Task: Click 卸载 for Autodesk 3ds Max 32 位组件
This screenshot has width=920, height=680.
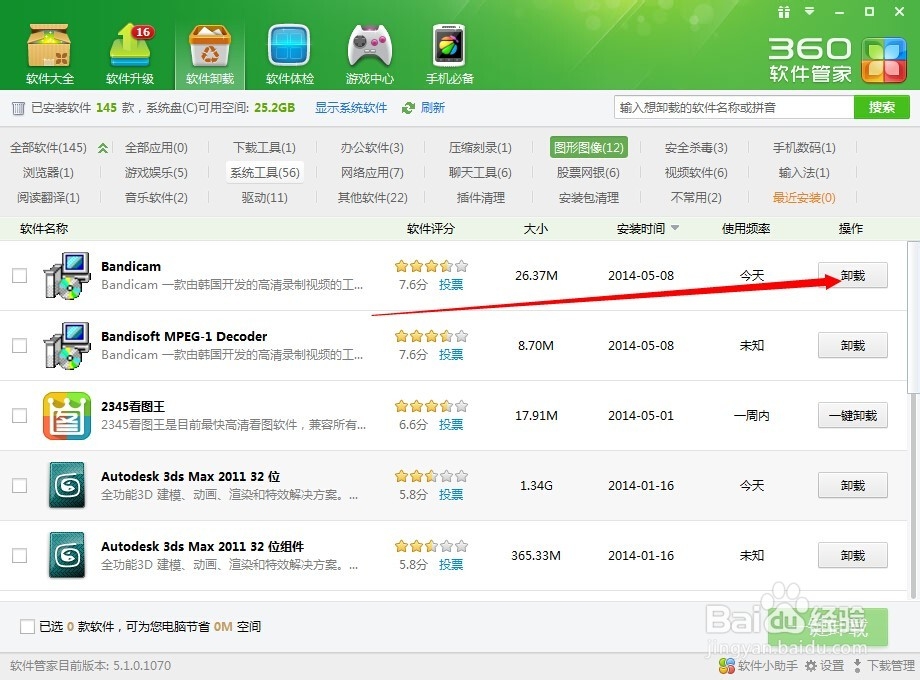Action: pos(853,555)
